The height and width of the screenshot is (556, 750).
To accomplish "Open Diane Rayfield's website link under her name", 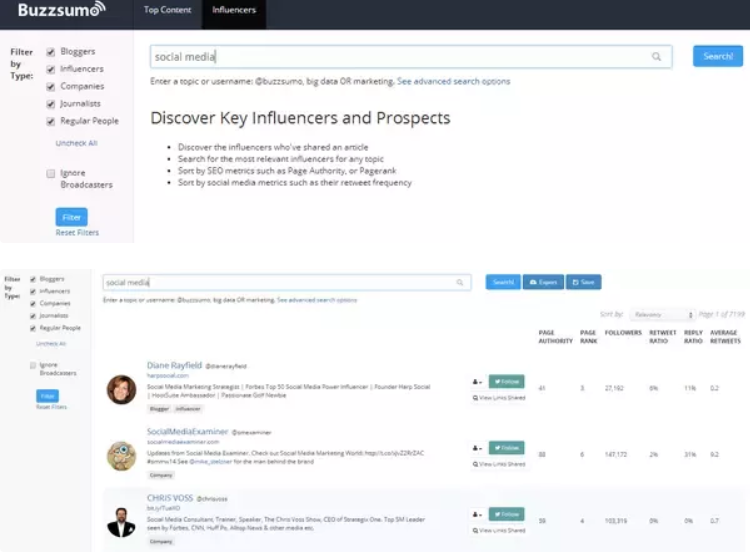I will 167,376.
